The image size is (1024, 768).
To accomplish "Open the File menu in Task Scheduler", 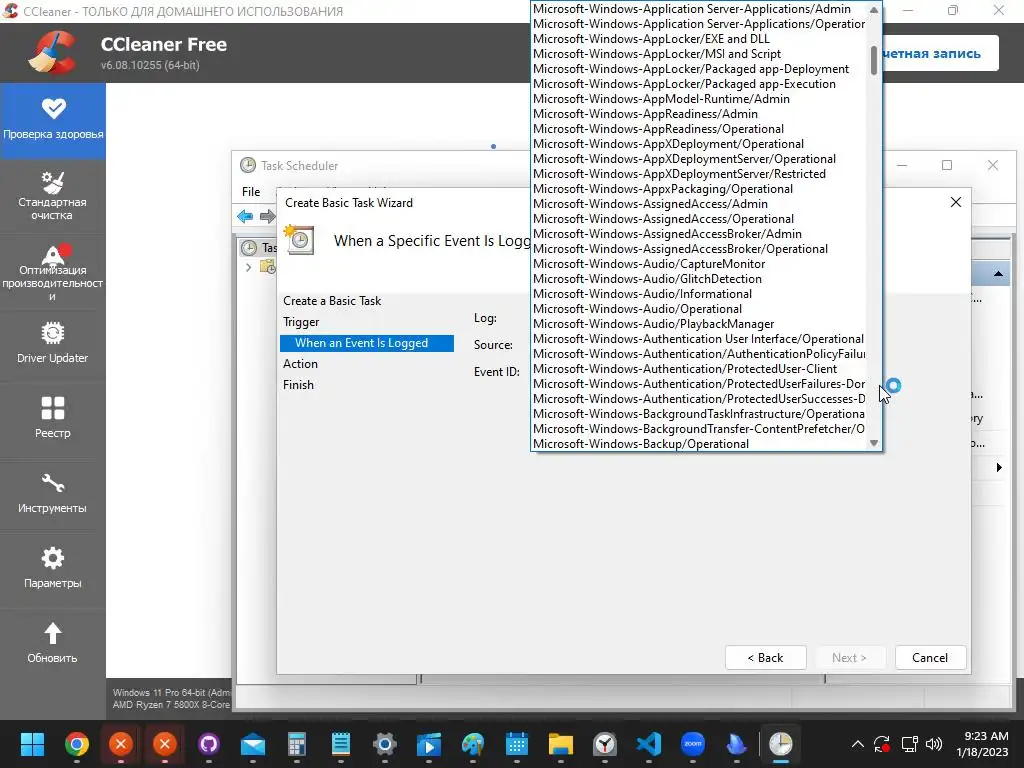I will 251,191.
